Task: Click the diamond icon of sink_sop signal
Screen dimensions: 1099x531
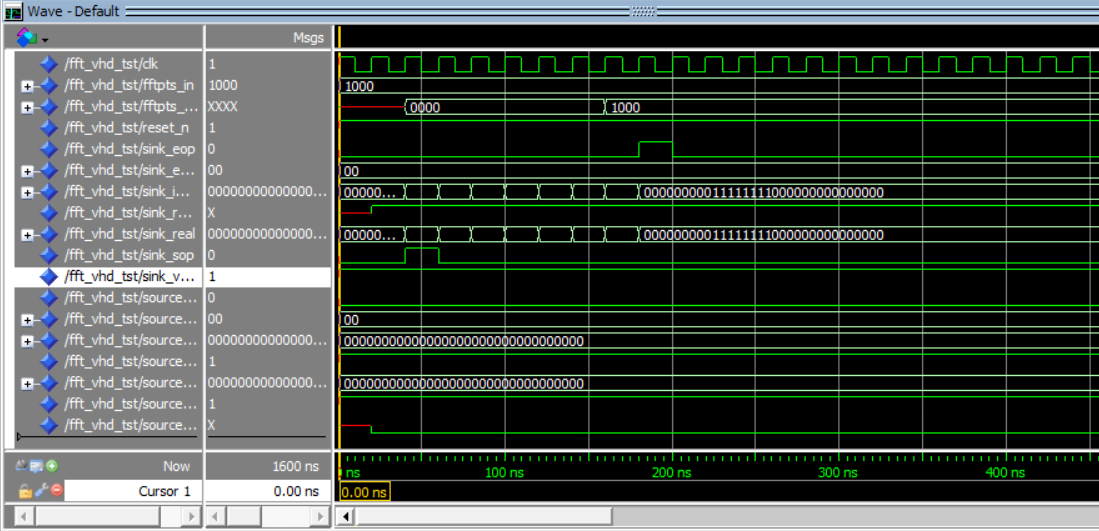Action: pos(48,255)
